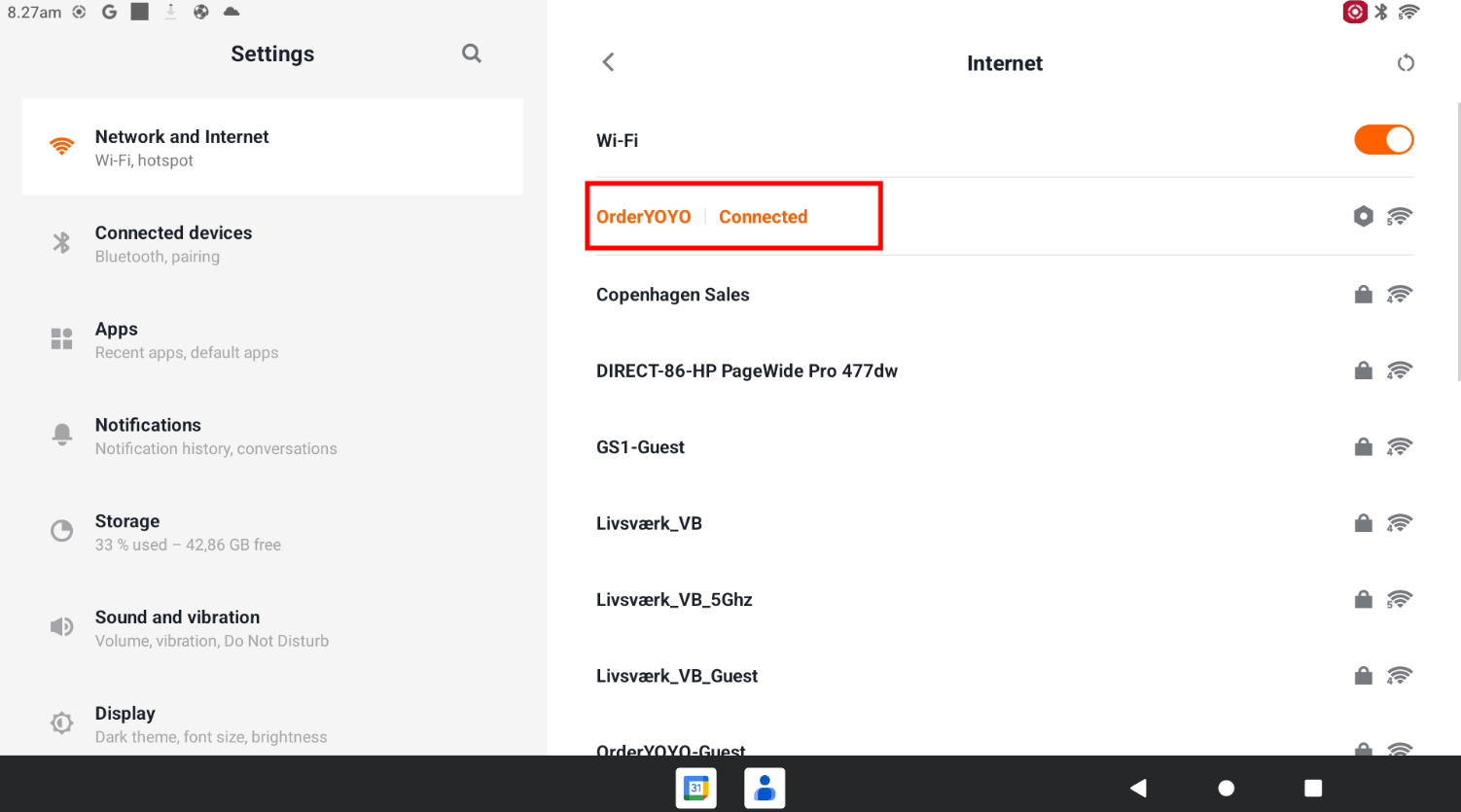The width and height of the screenshot is (1461, 812).
Task: Click the signal icon on Livsværk_VB_5Ghz row
Action: coord(1399,600)
